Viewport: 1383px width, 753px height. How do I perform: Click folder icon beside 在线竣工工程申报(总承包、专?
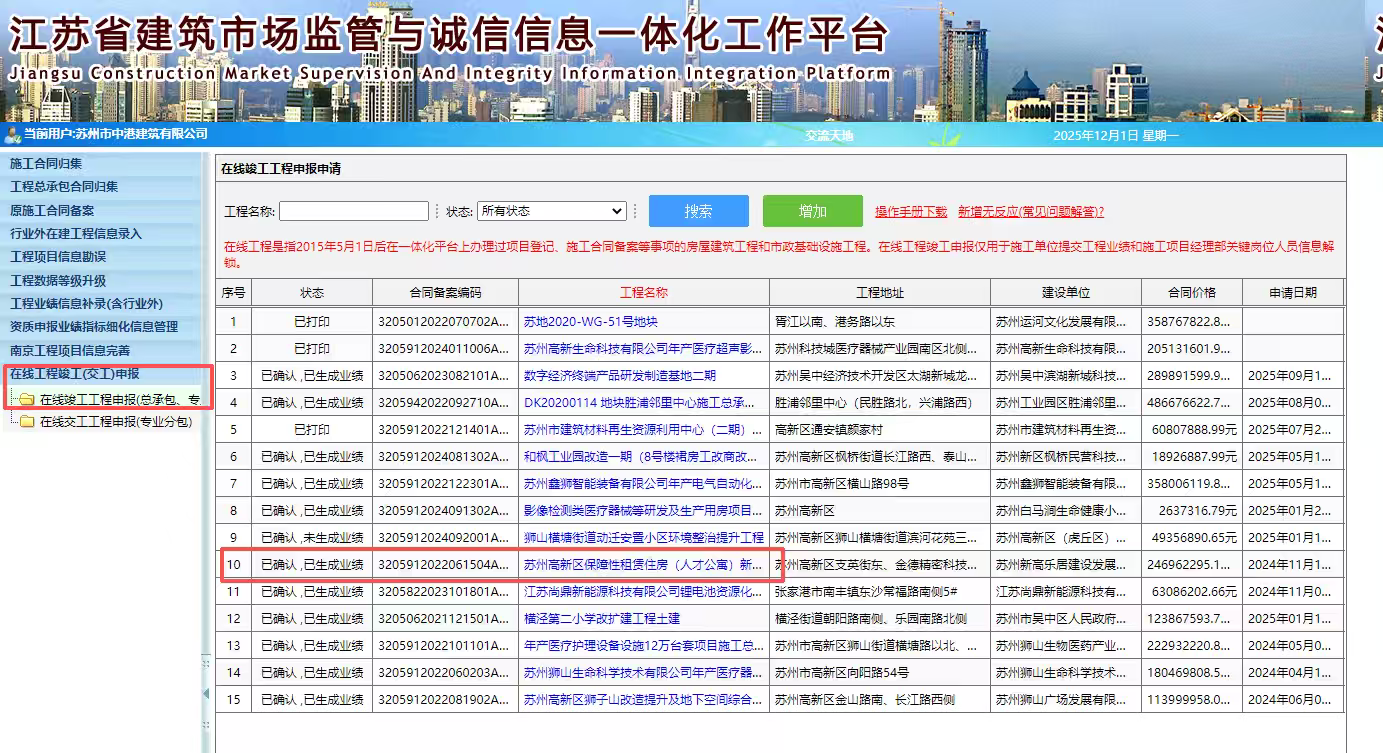point(27,400)
